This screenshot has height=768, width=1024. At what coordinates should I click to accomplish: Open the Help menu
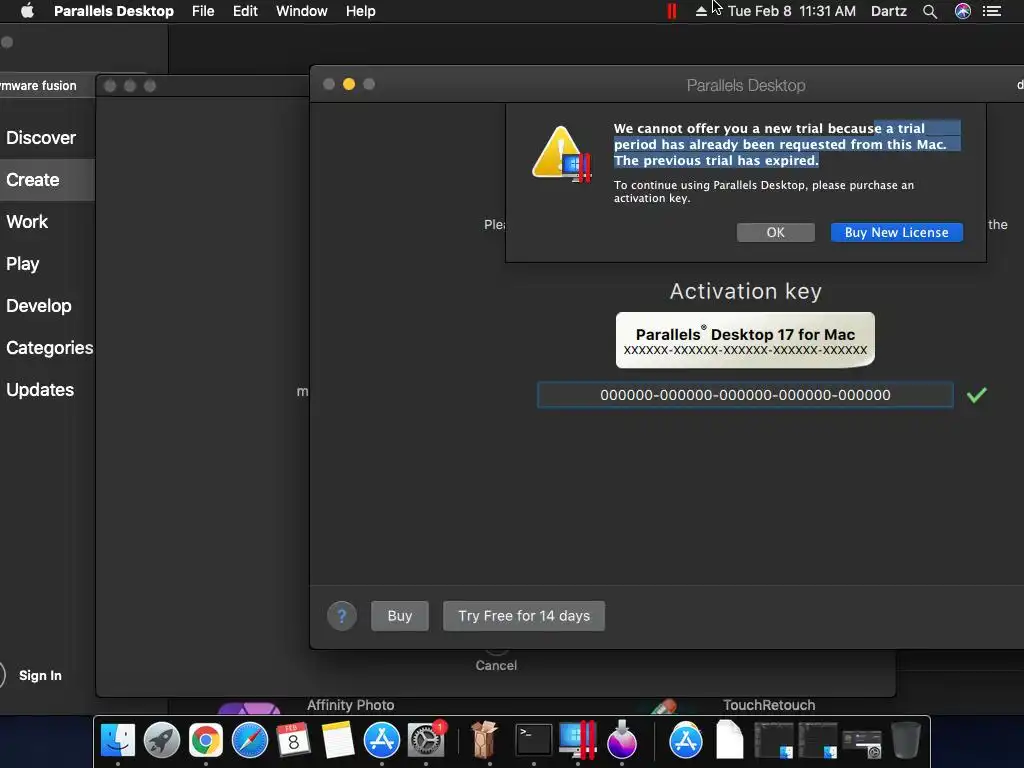click(360, 11)
